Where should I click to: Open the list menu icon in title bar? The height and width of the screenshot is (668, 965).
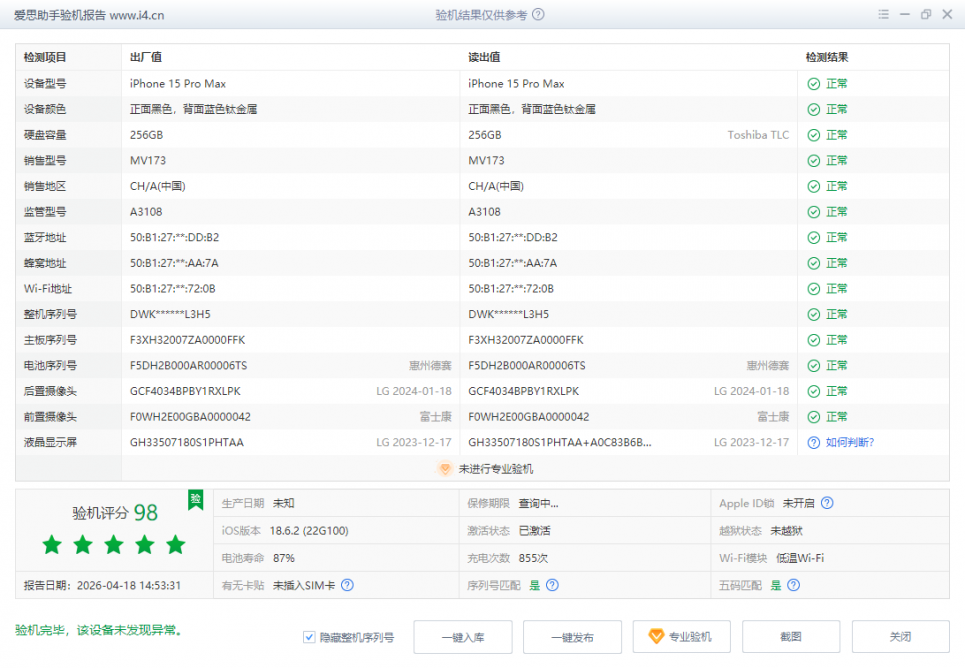tap(883, 15)
